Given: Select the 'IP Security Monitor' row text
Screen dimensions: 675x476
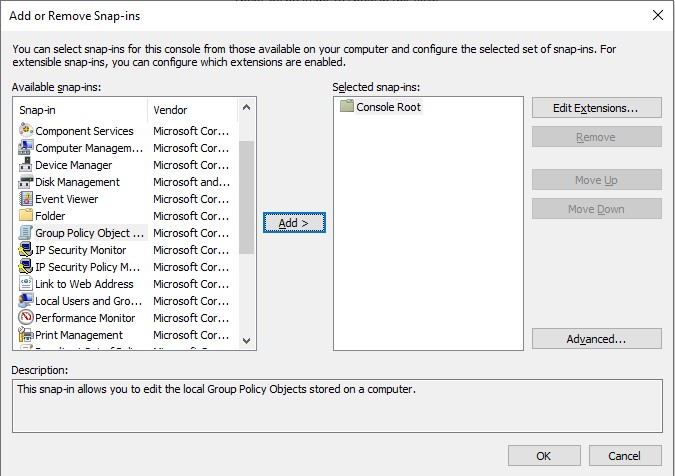Looking at the screenshot, I should click(81, 250).
